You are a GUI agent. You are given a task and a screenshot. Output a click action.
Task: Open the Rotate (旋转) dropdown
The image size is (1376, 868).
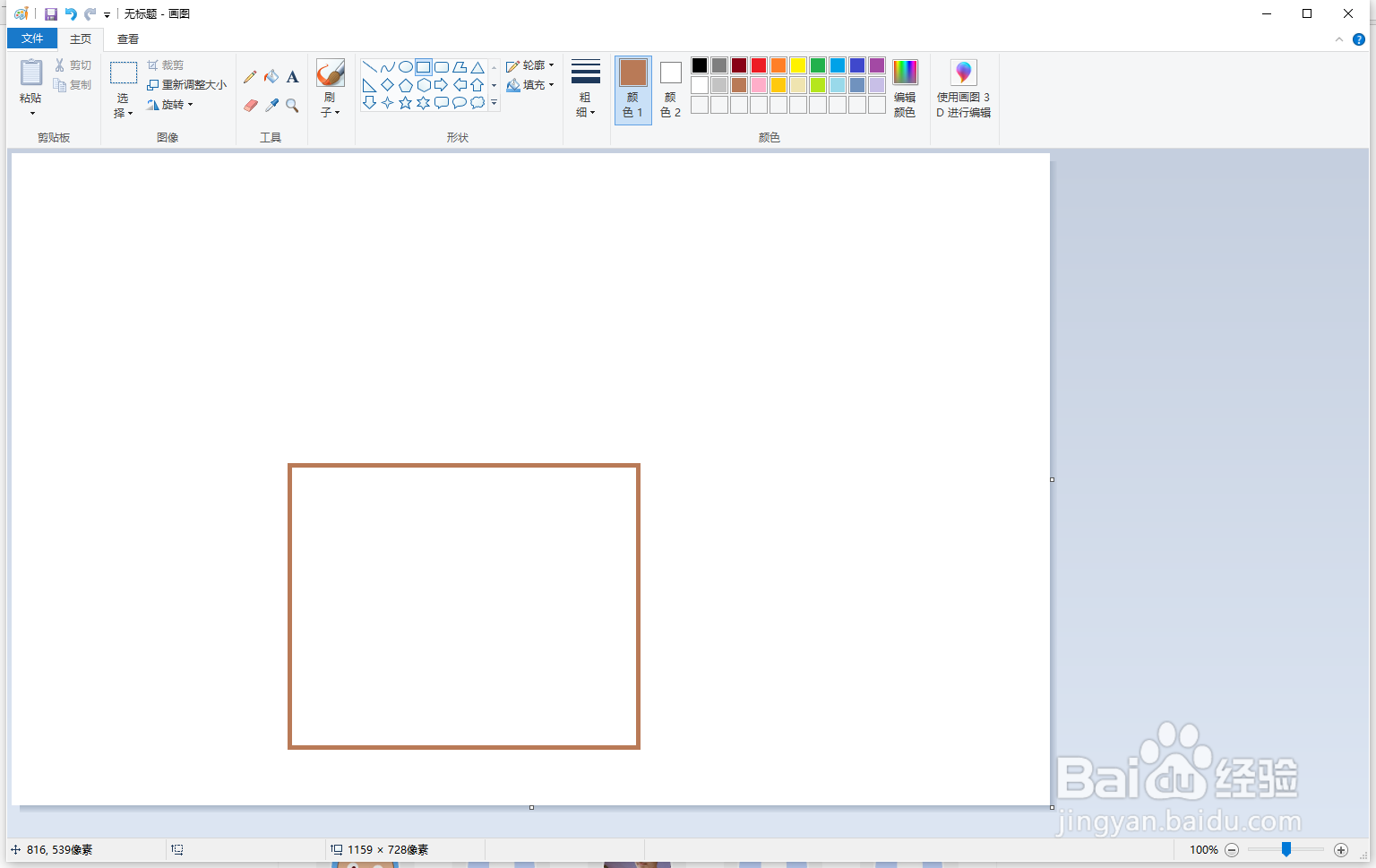[170, 105]
